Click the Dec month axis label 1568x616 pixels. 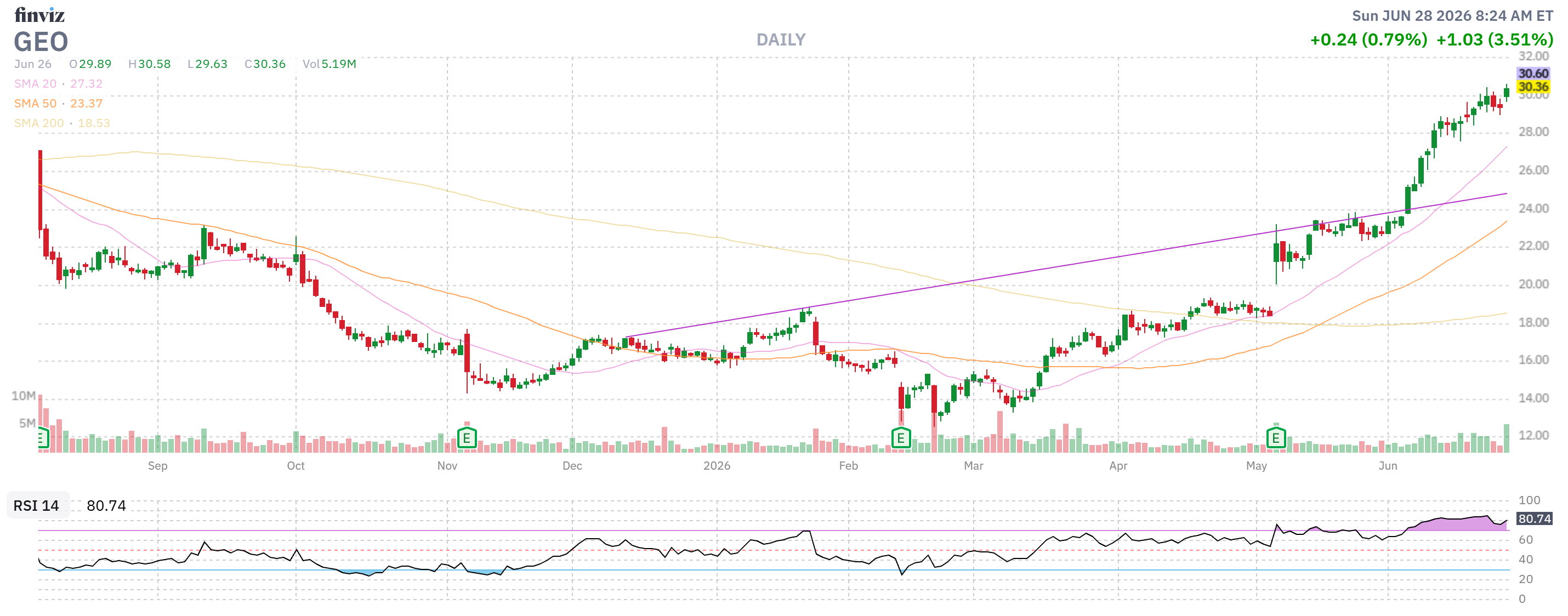(x=572, y=466)
